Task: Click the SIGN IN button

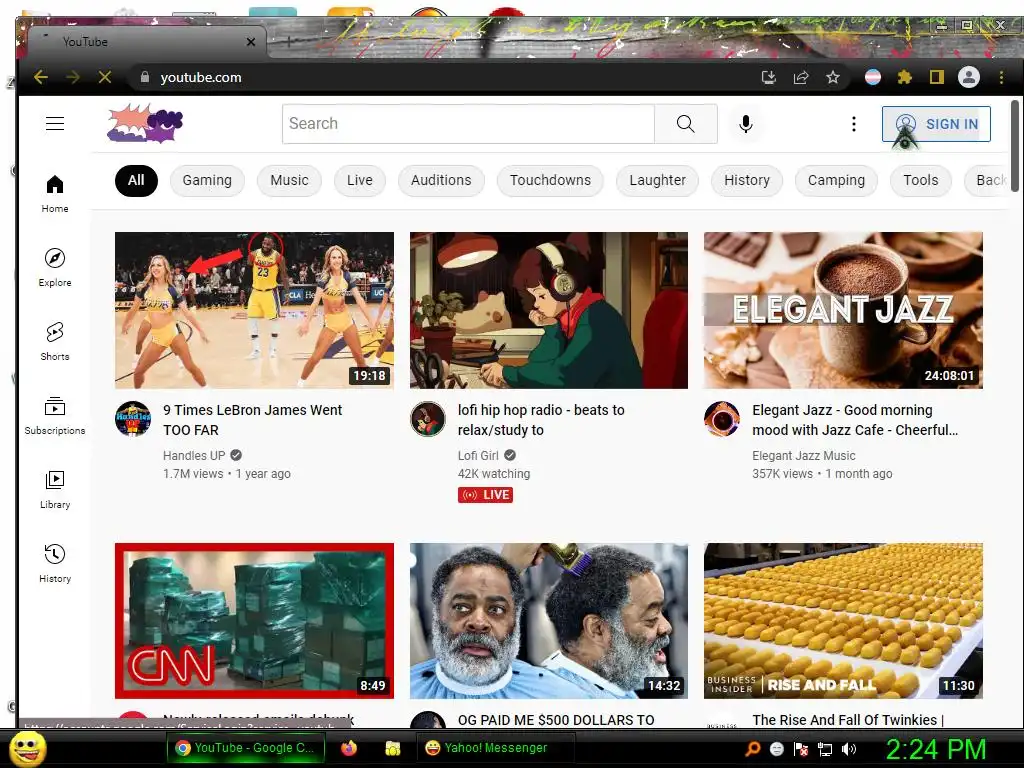Action: click(936, 124)
